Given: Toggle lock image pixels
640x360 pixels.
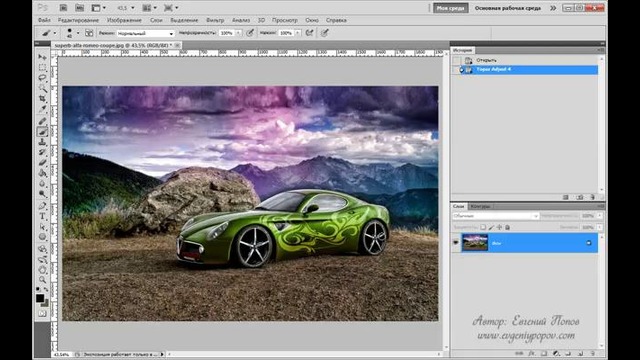Looking at the screenshot, I should pos(491,227).
